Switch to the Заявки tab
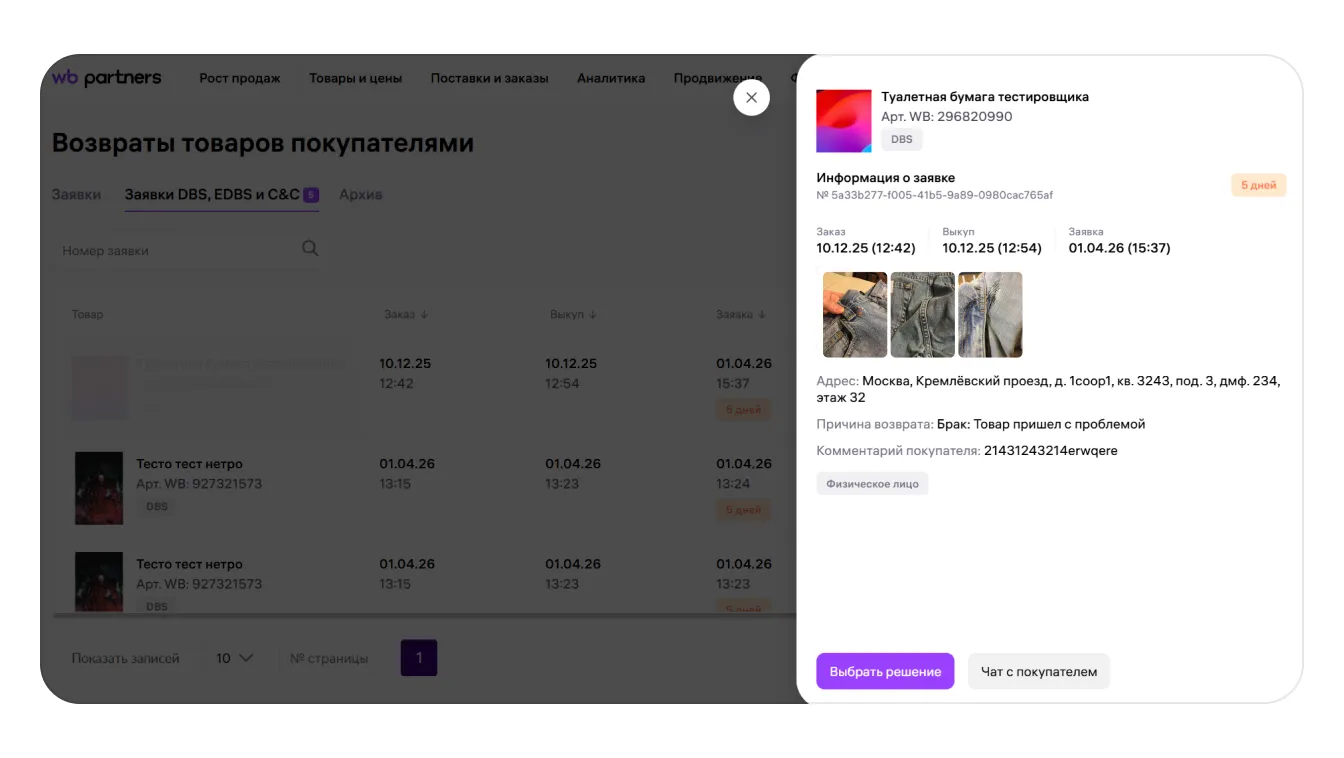1344x758 pixels. pyautogui.click(x=76, y=194)
